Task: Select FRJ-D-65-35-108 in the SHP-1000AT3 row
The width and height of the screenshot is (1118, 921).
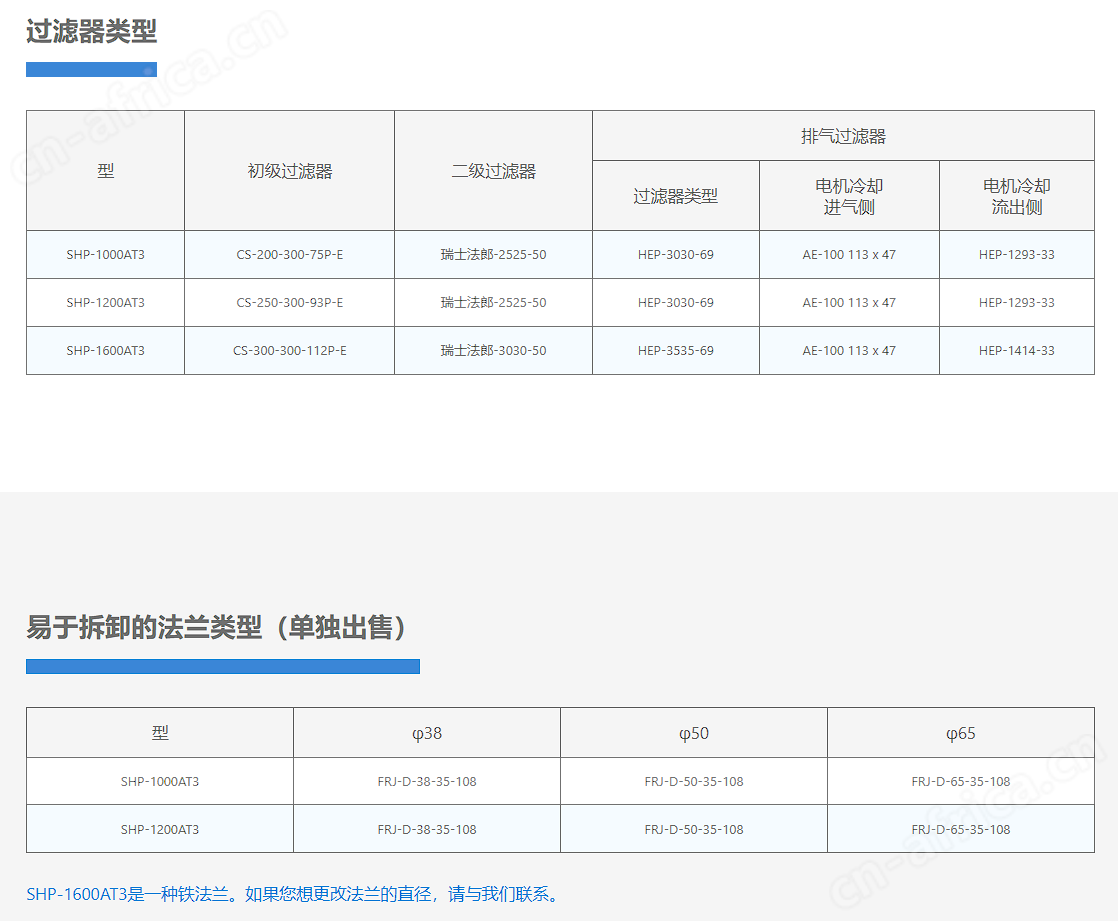Action: [x=960, y=781]
